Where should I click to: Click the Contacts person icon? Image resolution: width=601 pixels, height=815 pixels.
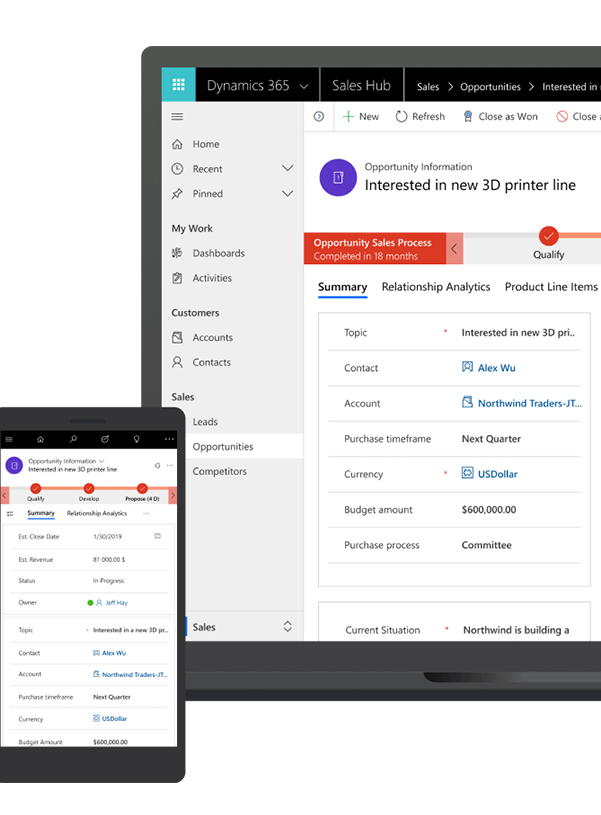click(x=177, y=362)
